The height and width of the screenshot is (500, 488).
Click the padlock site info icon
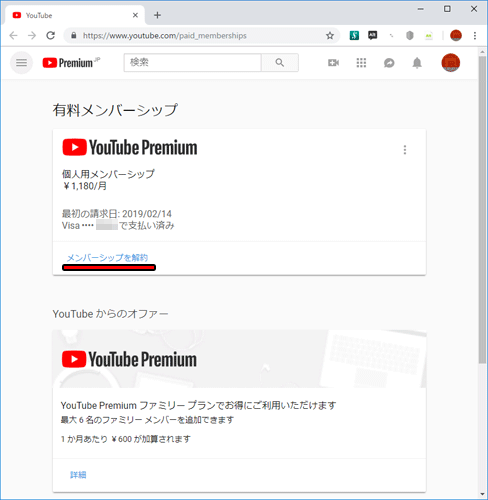(74, 35)
